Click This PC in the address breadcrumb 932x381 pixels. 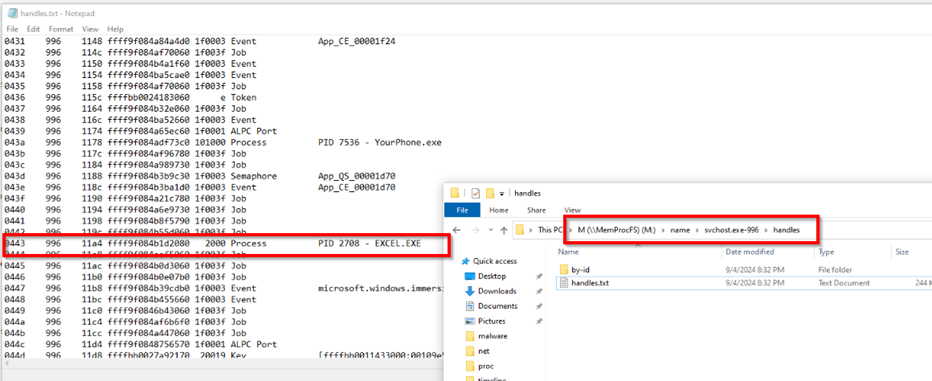click(551, 230)
